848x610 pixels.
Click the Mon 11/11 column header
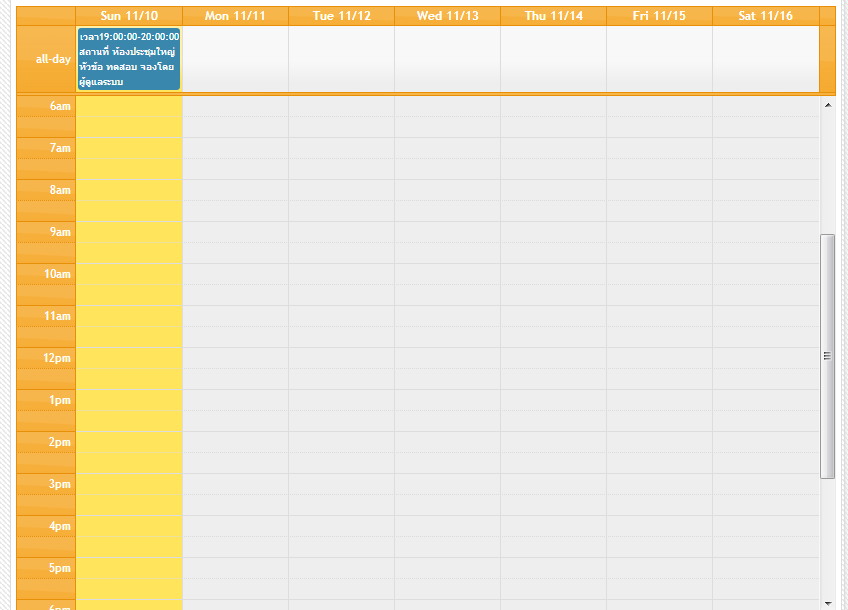(235, 16)
